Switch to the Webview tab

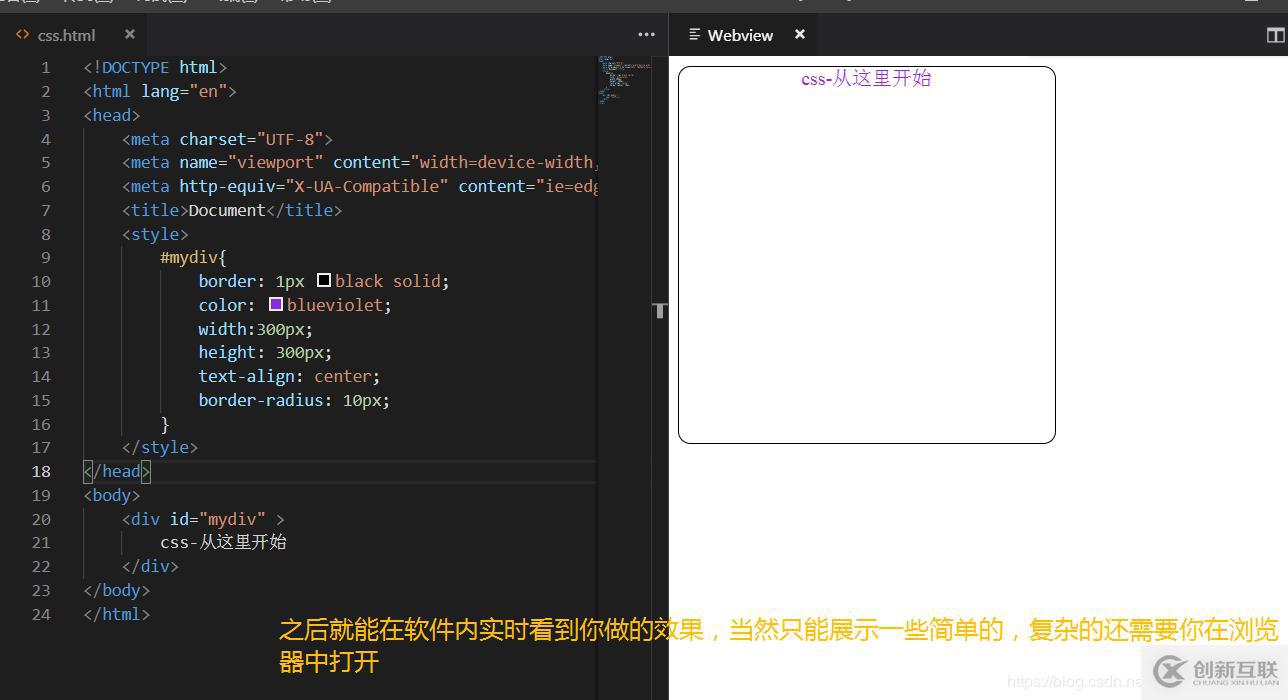740,35
